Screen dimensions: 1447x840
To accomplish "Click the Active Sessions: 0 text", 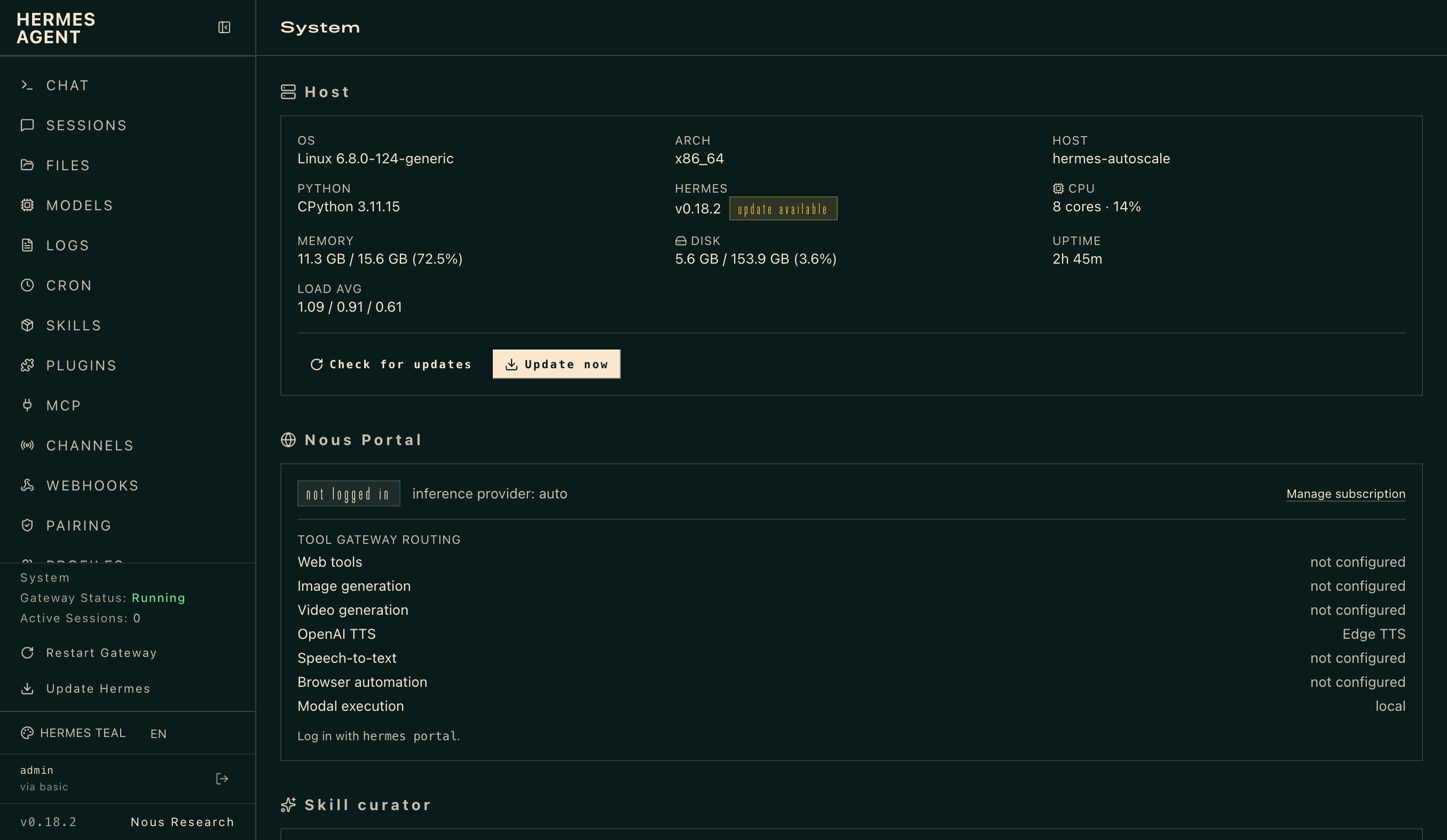I will coord(81,618).
